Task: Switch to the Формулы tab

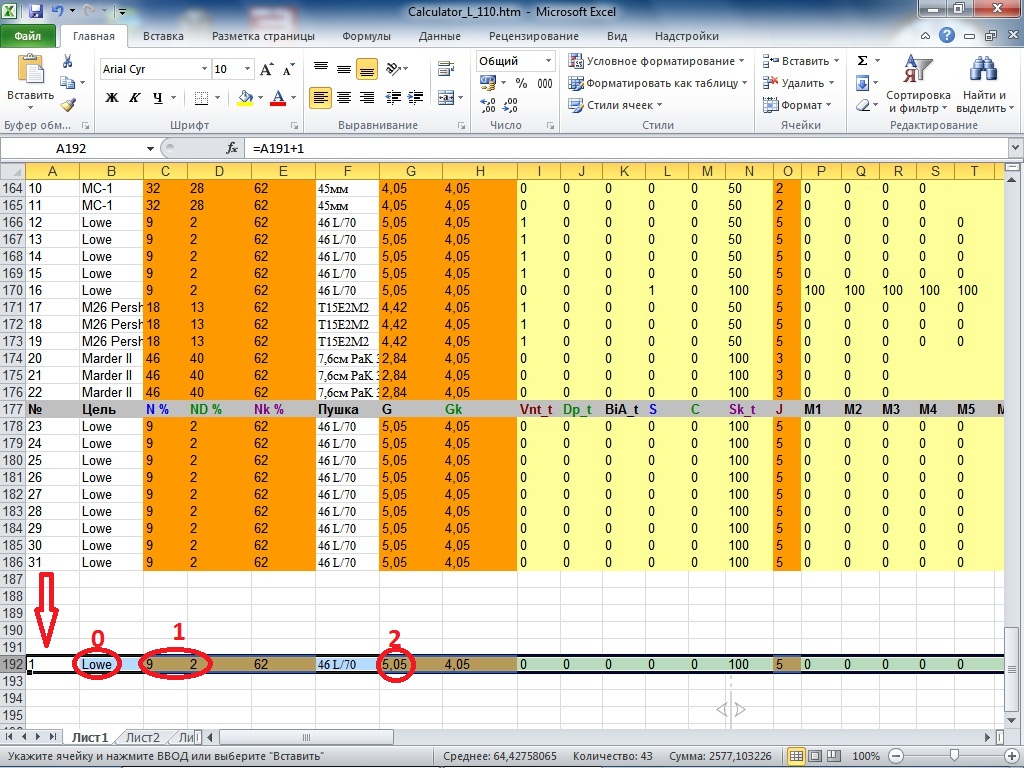Action: (x=366, y=36)
